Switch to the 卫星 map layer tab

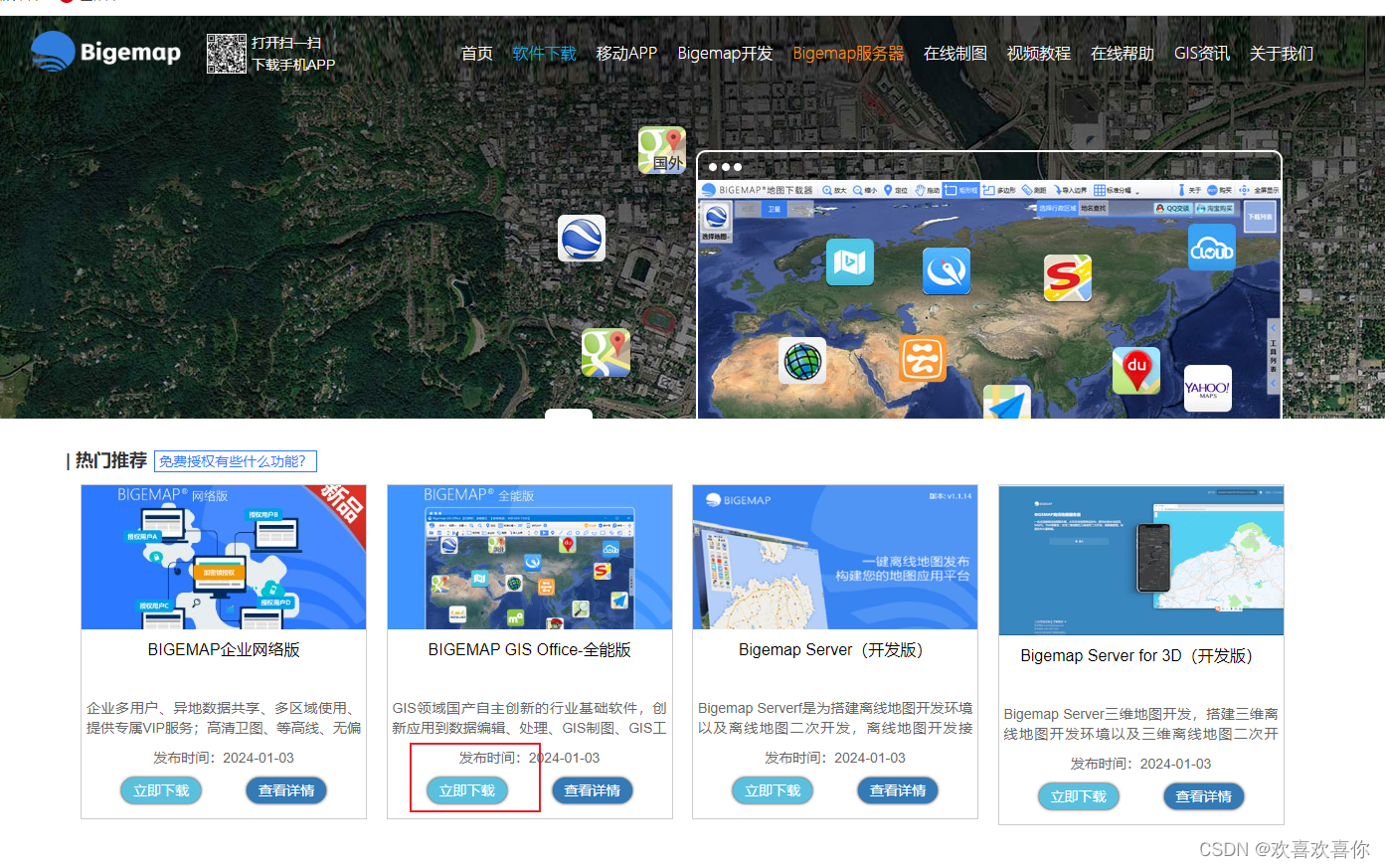click(774, 209)
